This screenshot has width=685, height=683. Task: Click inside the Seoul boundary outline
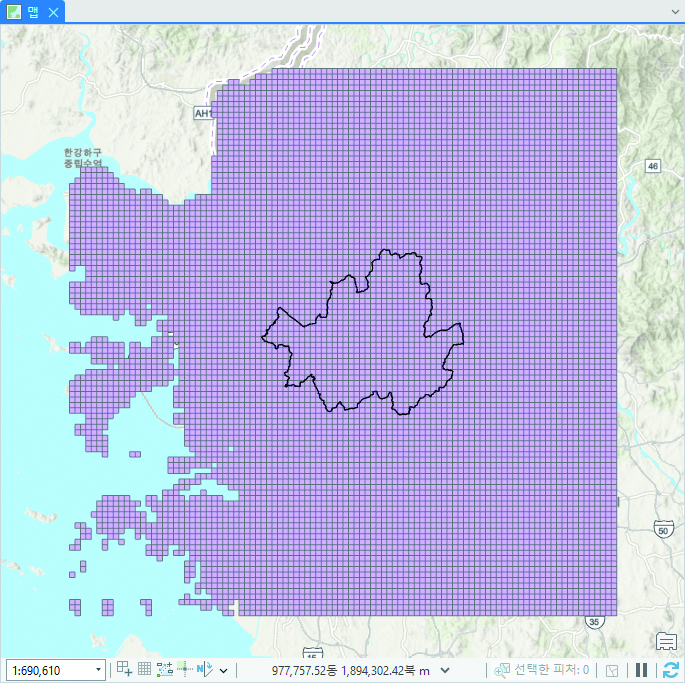coord(370,340)
